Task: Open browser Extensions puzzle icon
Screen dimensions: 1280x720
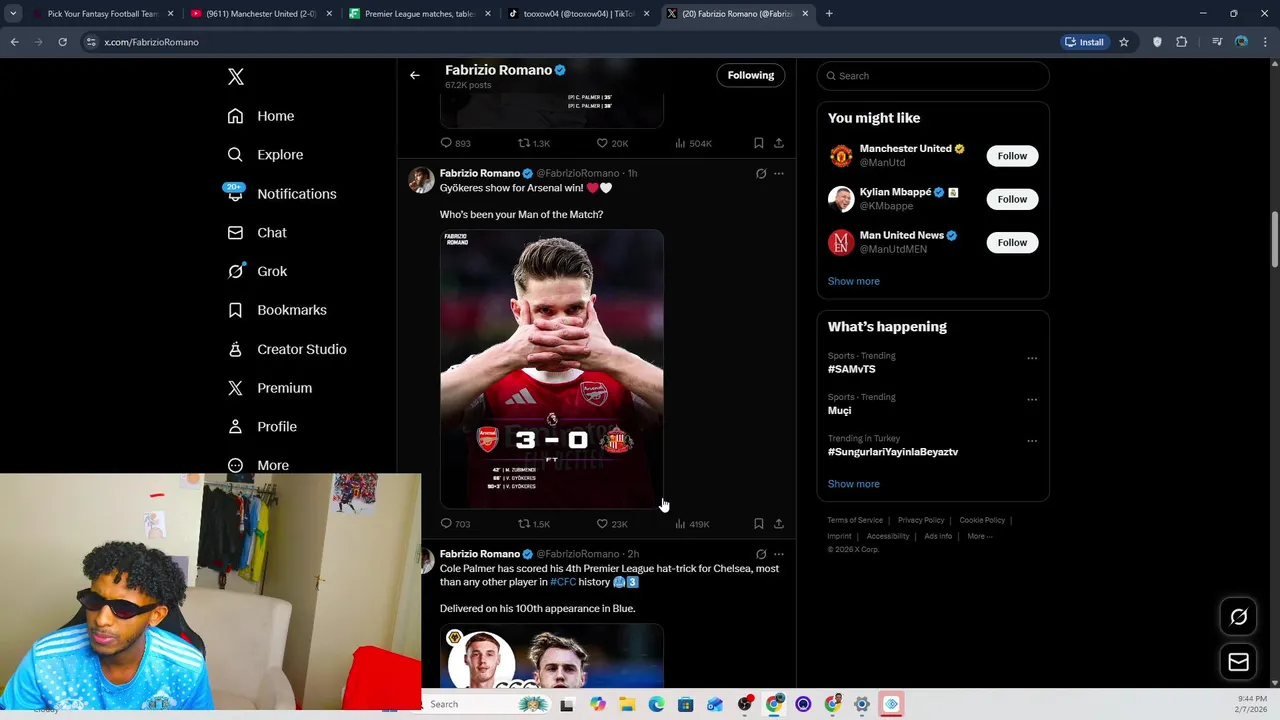Action: 1182,42
